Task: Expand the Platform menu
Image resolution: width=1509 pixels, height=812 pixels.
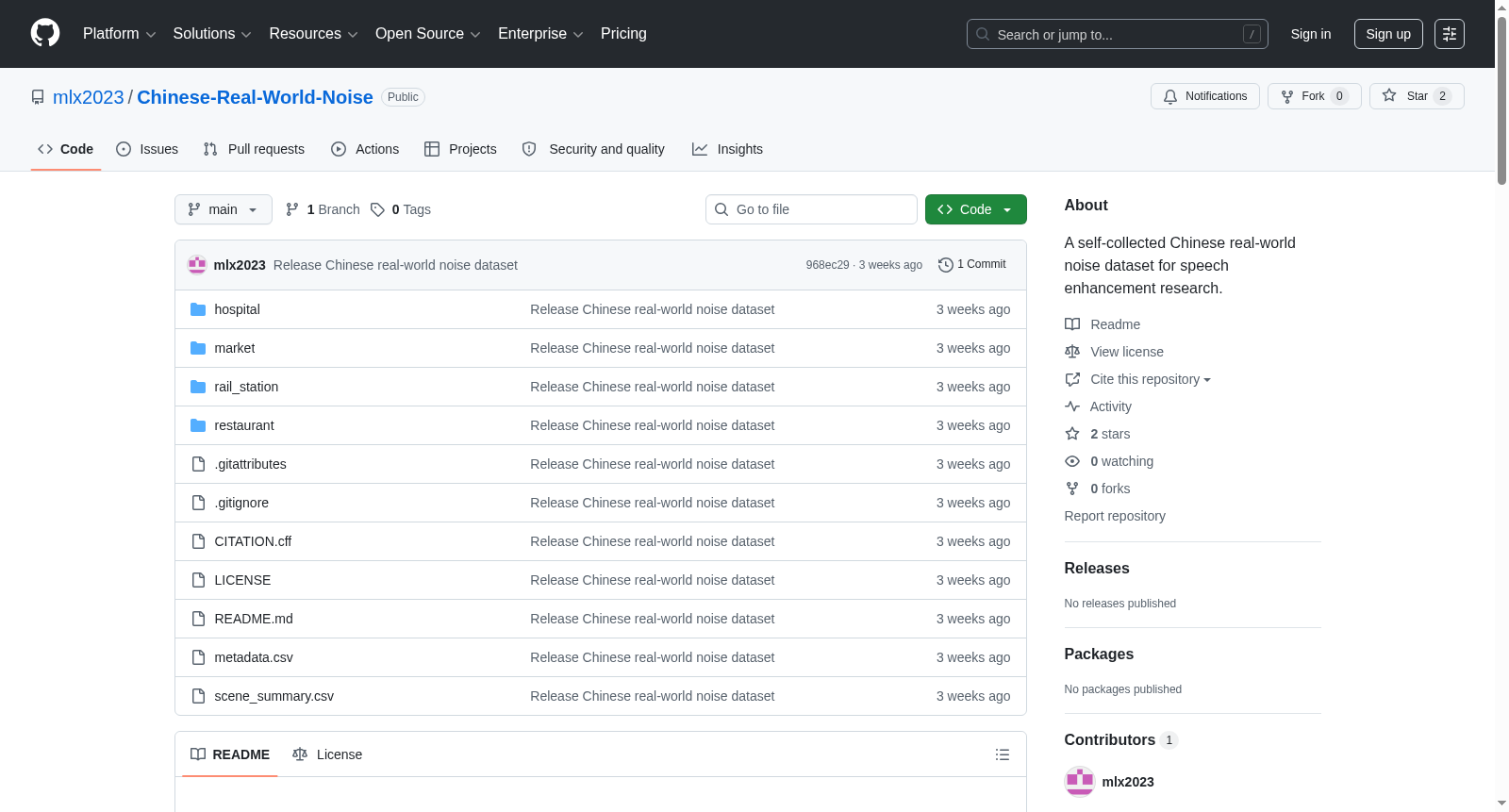Action: 119,34
